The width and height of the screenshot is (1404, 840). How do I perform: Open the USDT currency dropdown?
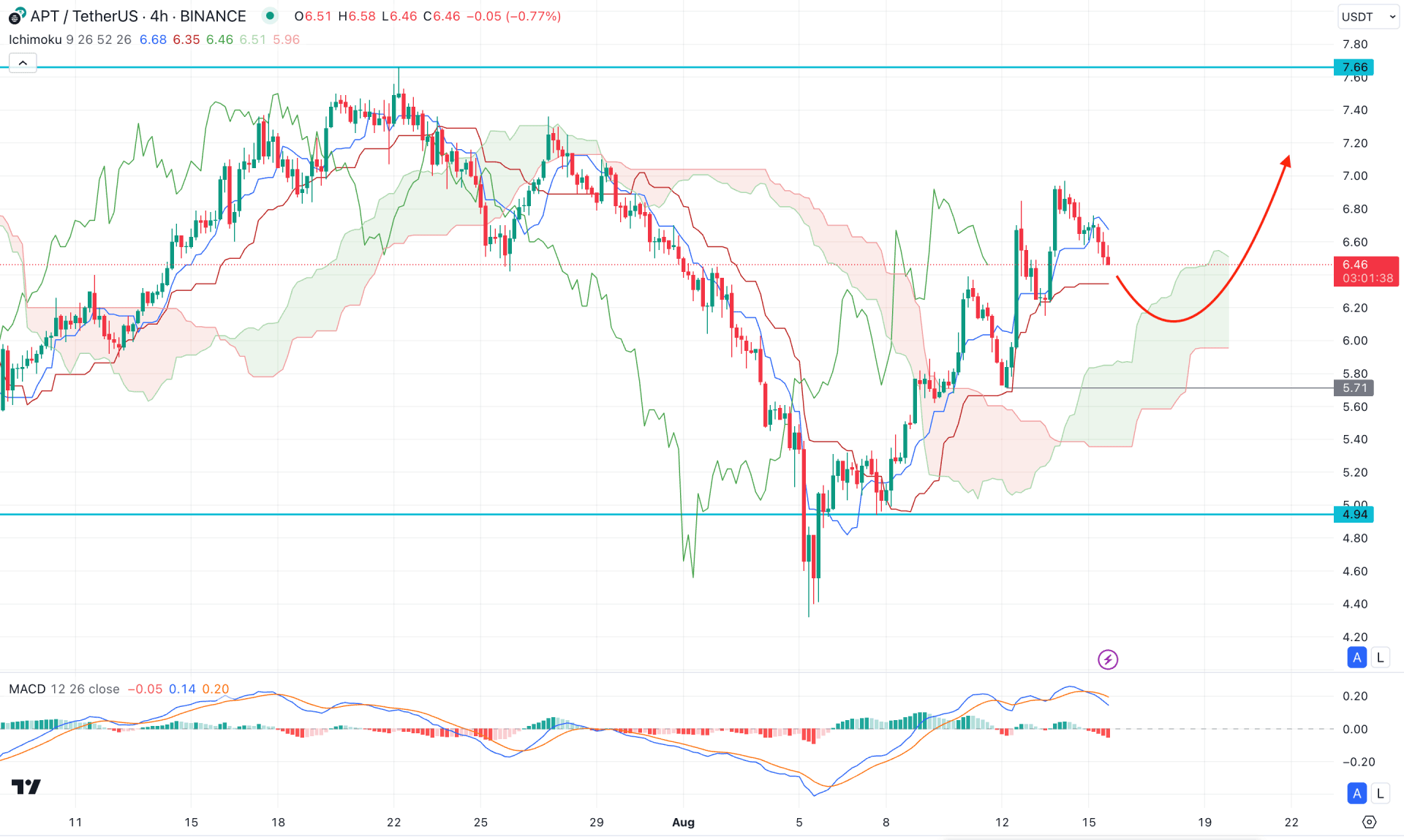1368,16
